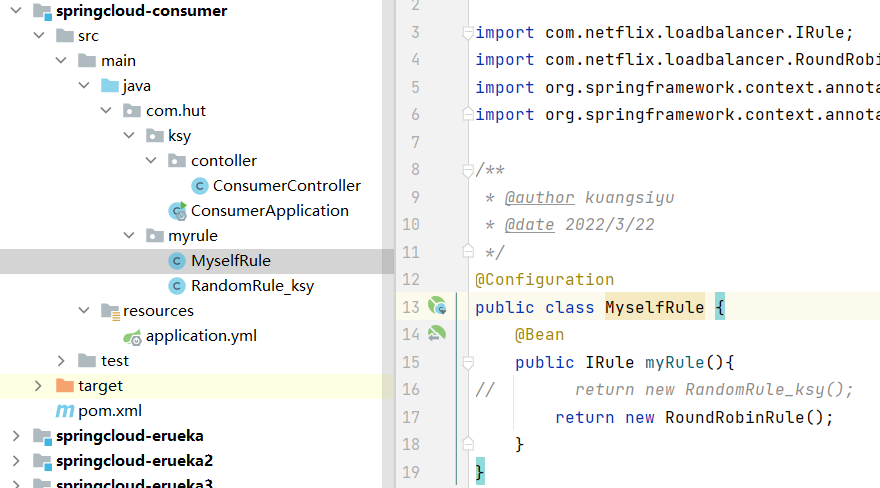This screenshot has width=880, height=488.
Task: Select pom.xml in the project tree
Action: pyautogui.click(x=110, y=411)
